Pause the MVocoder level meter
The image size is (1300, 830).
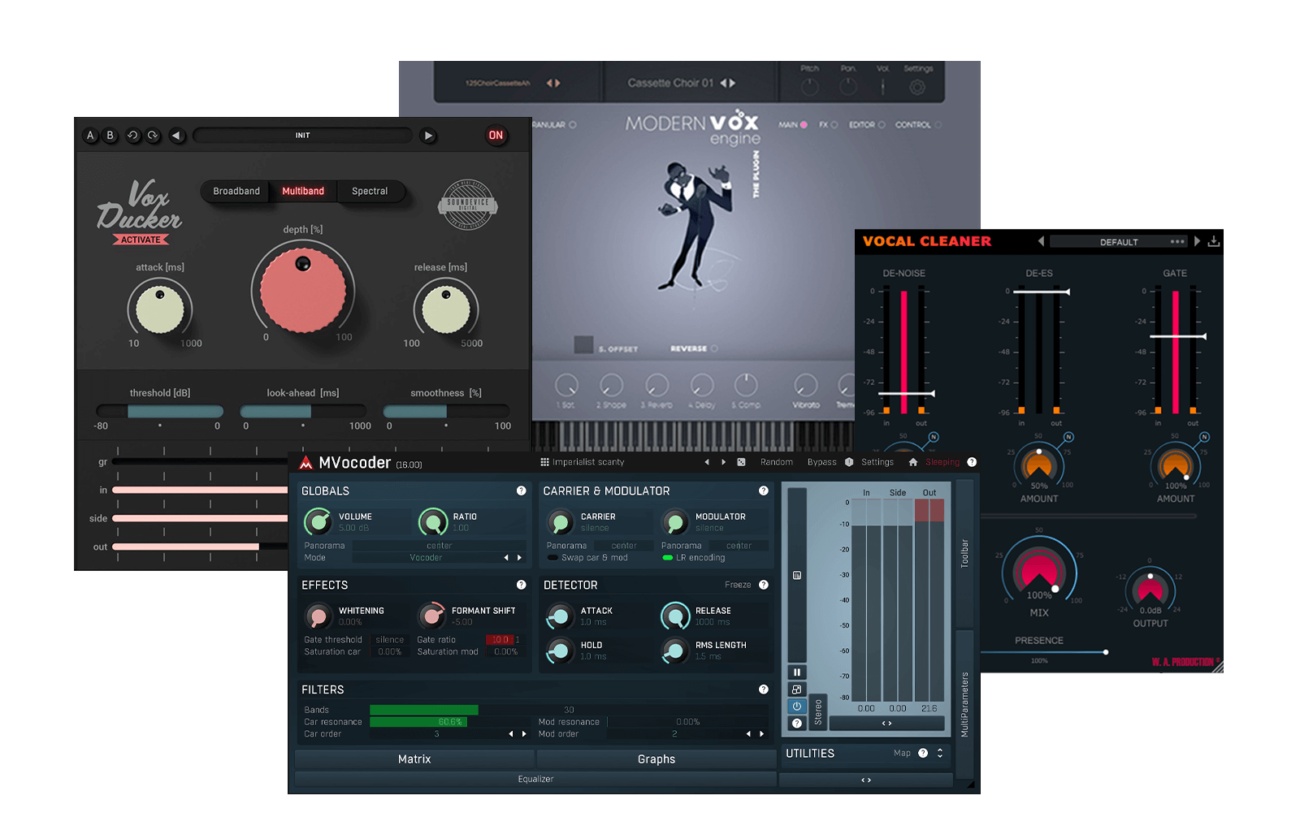click(x=797, y=673)
